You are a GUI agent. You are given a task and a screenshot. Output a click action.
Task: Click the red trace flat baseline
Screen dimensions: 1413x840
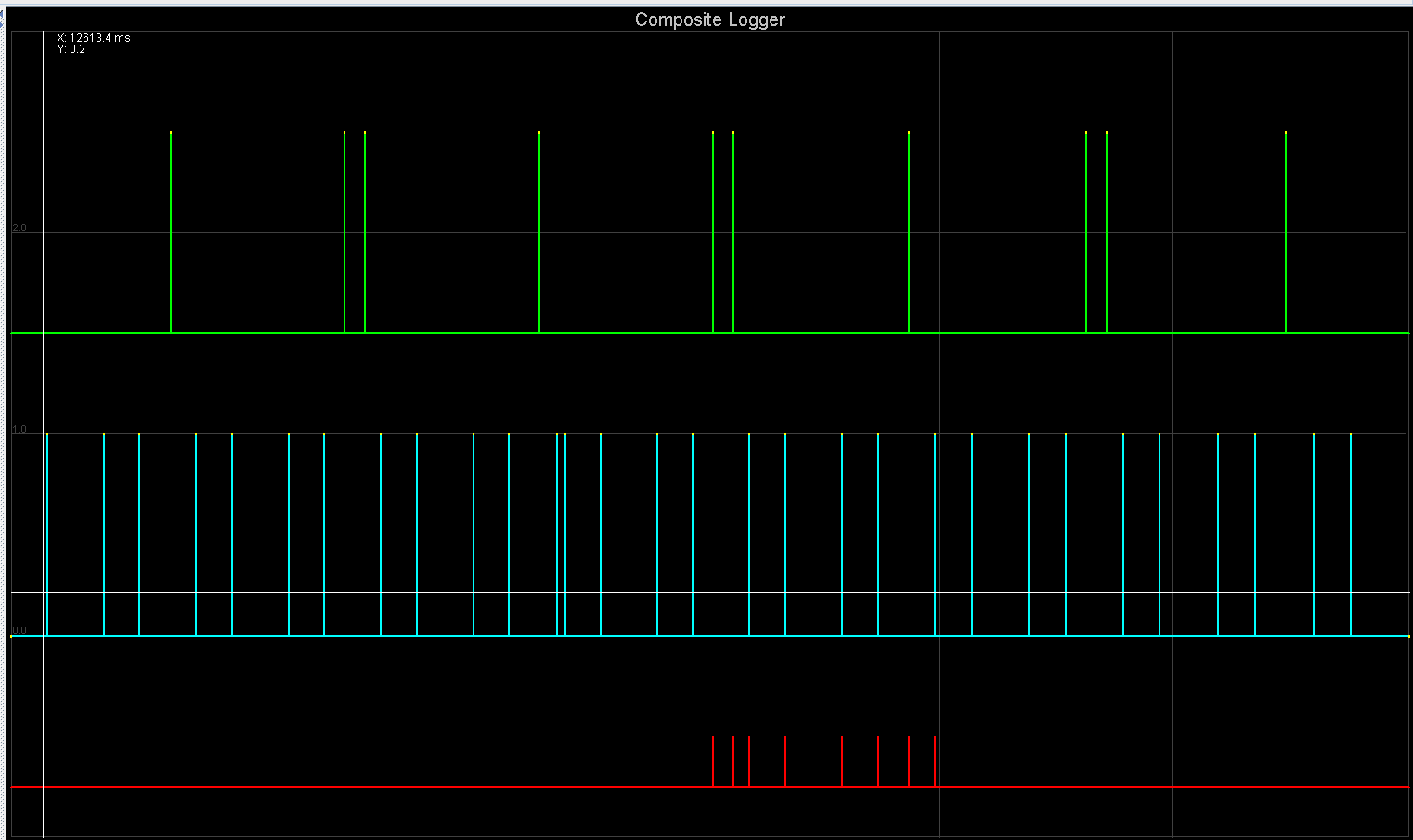(371, 787)
